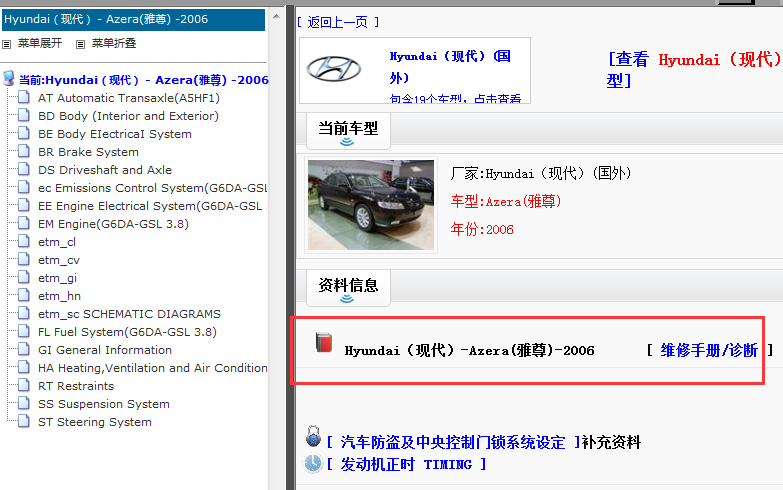Open EM Engine(G6DA-GSL 3.8) entry
The image size is (783, 490).
[x=113, y=224]
